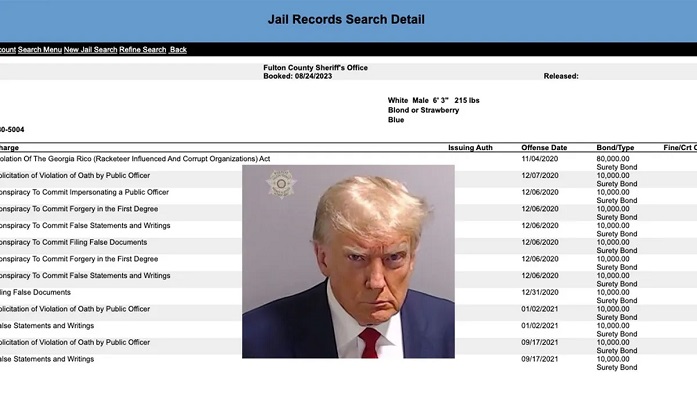
Task: Click the Issuing Auth column header
Action: [x=470, y=148]
